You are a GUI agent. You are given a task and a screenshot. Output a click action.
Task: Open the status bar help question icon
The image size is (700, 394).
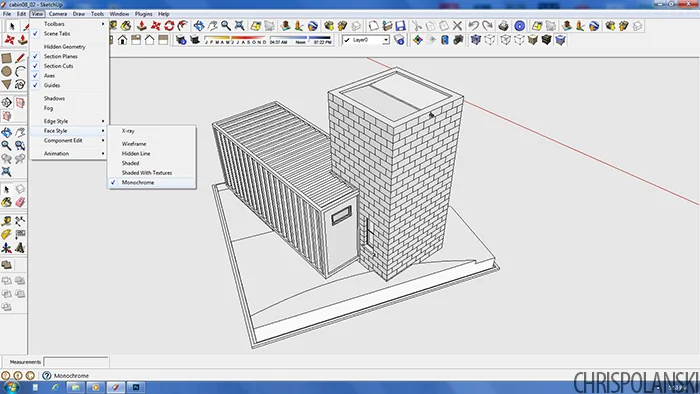coord(46,376)
